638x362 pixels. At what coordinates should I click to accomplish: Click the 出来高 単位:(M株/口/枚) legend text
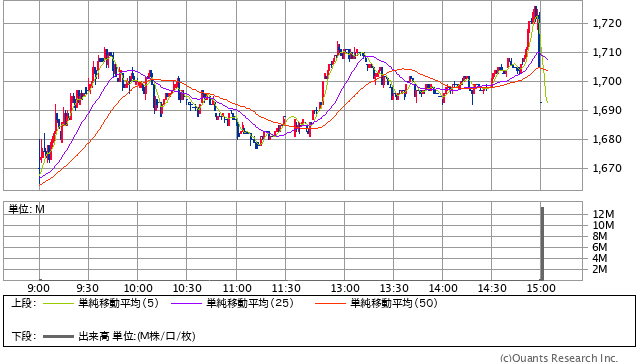click(x=137, y=336)
